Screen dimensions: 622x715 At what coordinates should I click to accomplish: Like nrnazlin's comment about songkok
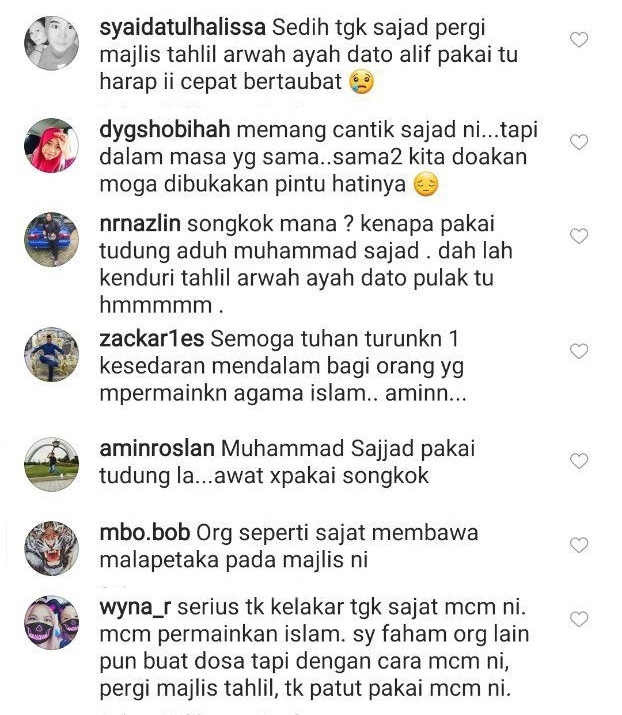[x=579, y=236]
